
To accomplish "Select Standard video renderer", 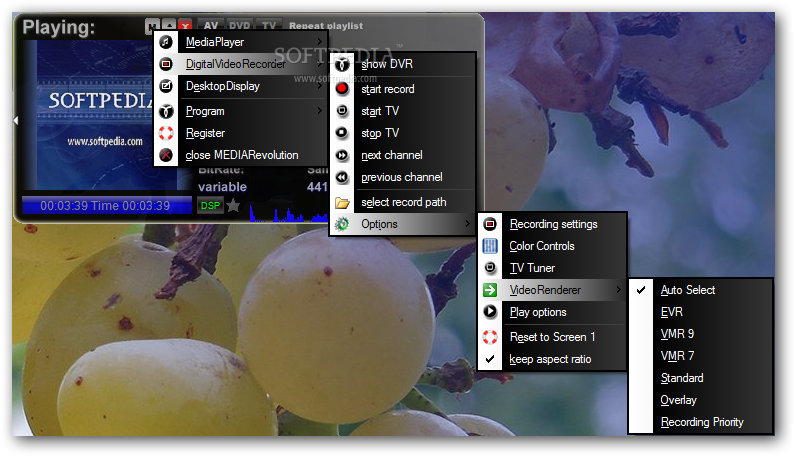I will (x=701, y=378).
